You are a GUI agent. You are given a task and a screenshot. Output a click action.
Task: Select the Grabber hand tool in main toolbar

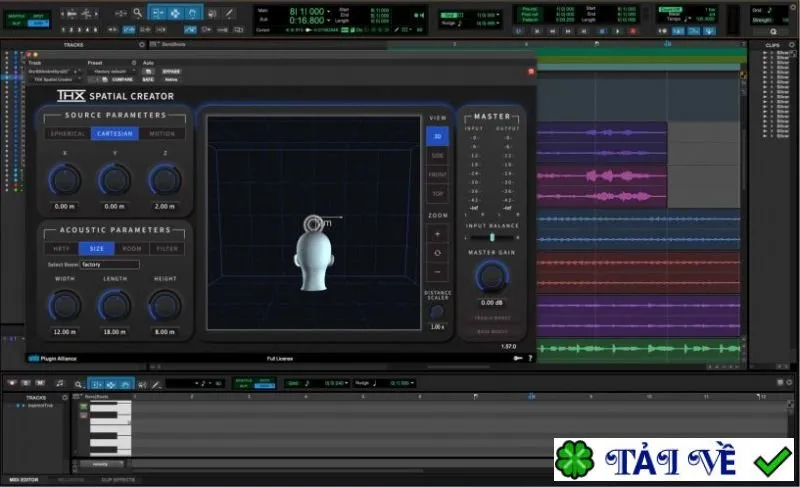pyautogui.click(x=192, y=13)
